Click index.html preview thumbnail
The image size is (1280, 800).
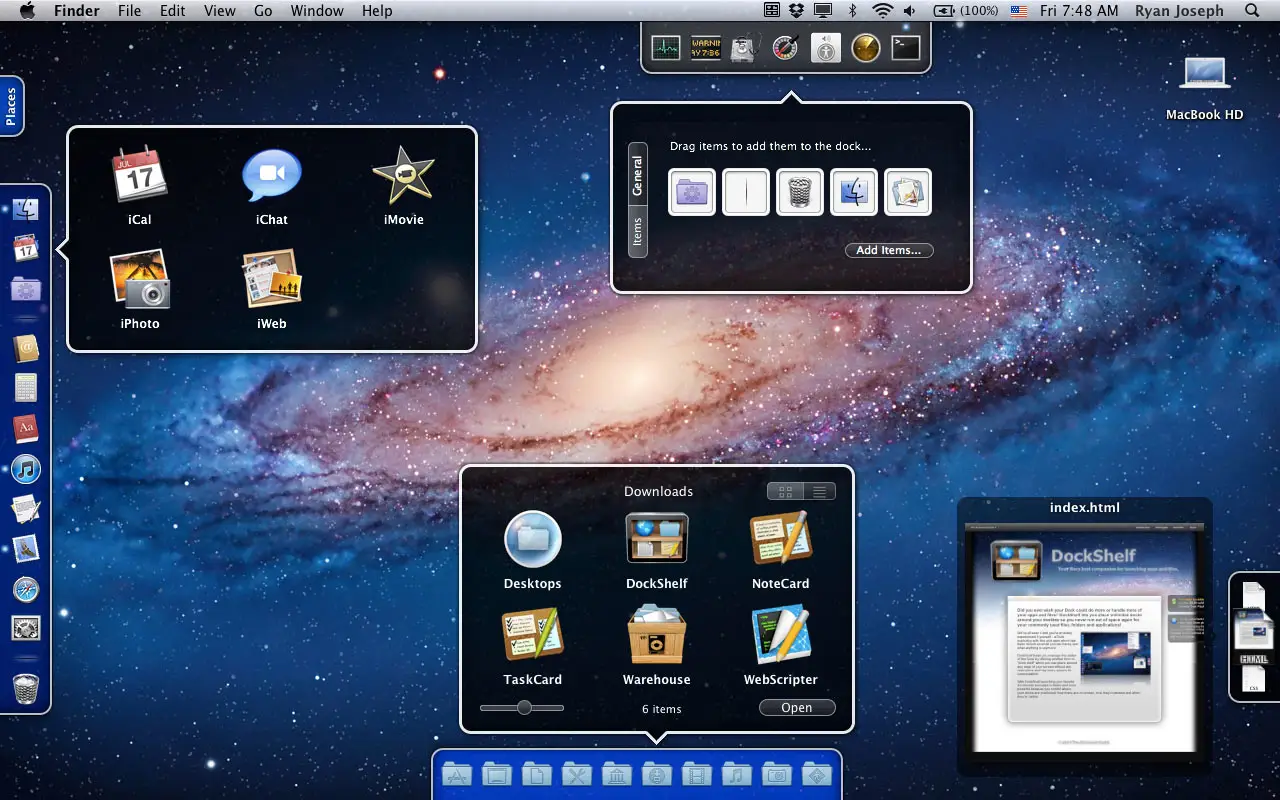(1084, 637)
